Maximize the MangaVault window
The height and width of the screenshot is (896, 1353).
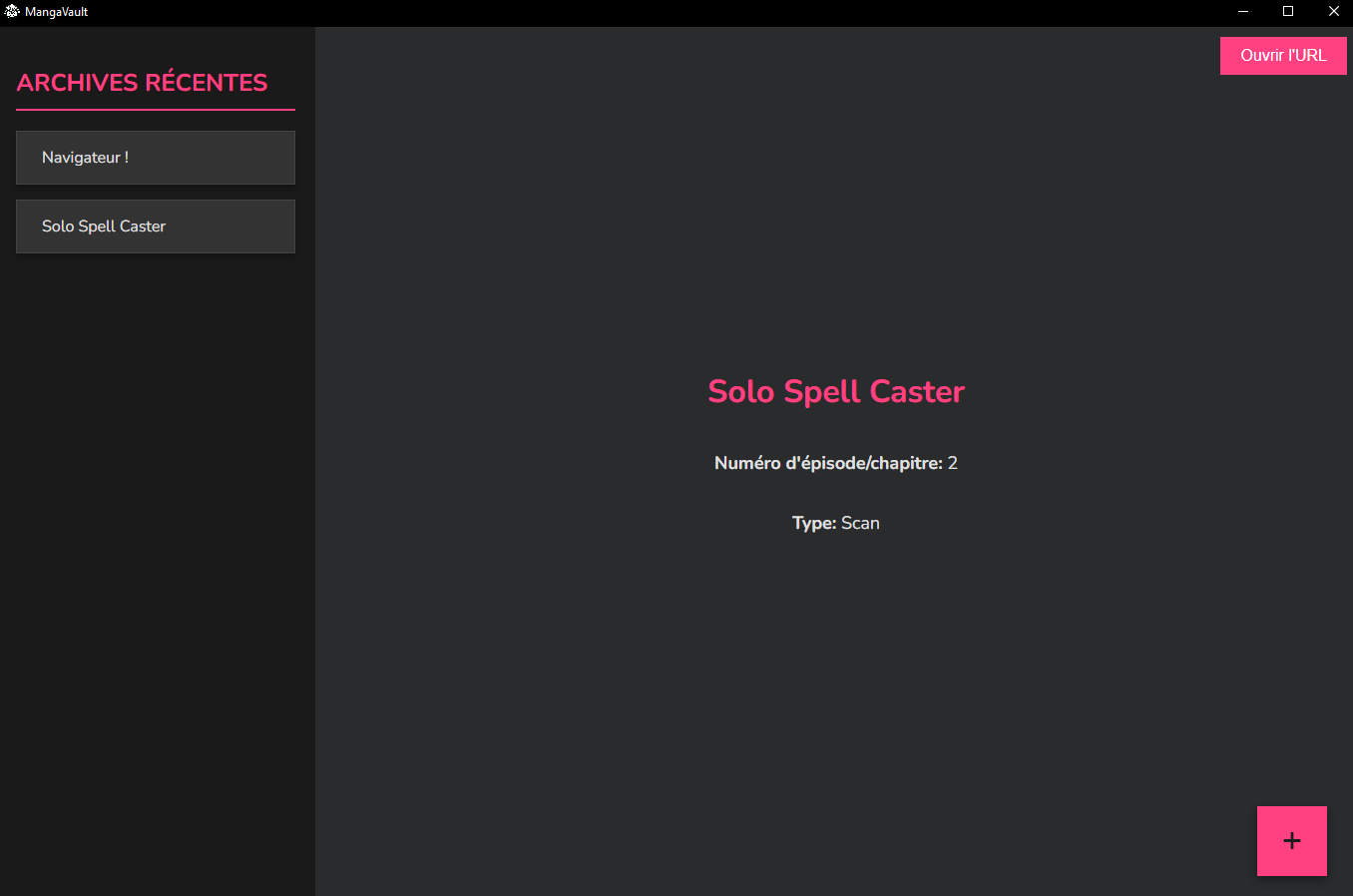point(1288,12)
